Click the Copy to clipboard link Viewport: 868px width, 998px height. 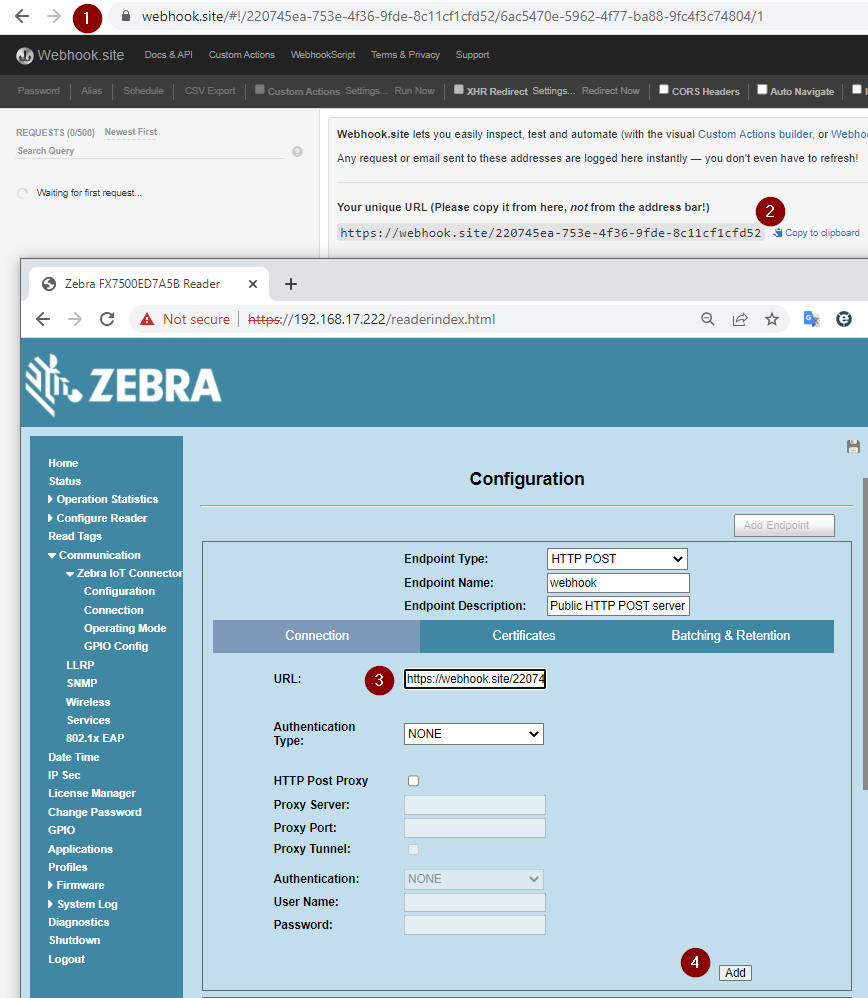click(821, 233)
